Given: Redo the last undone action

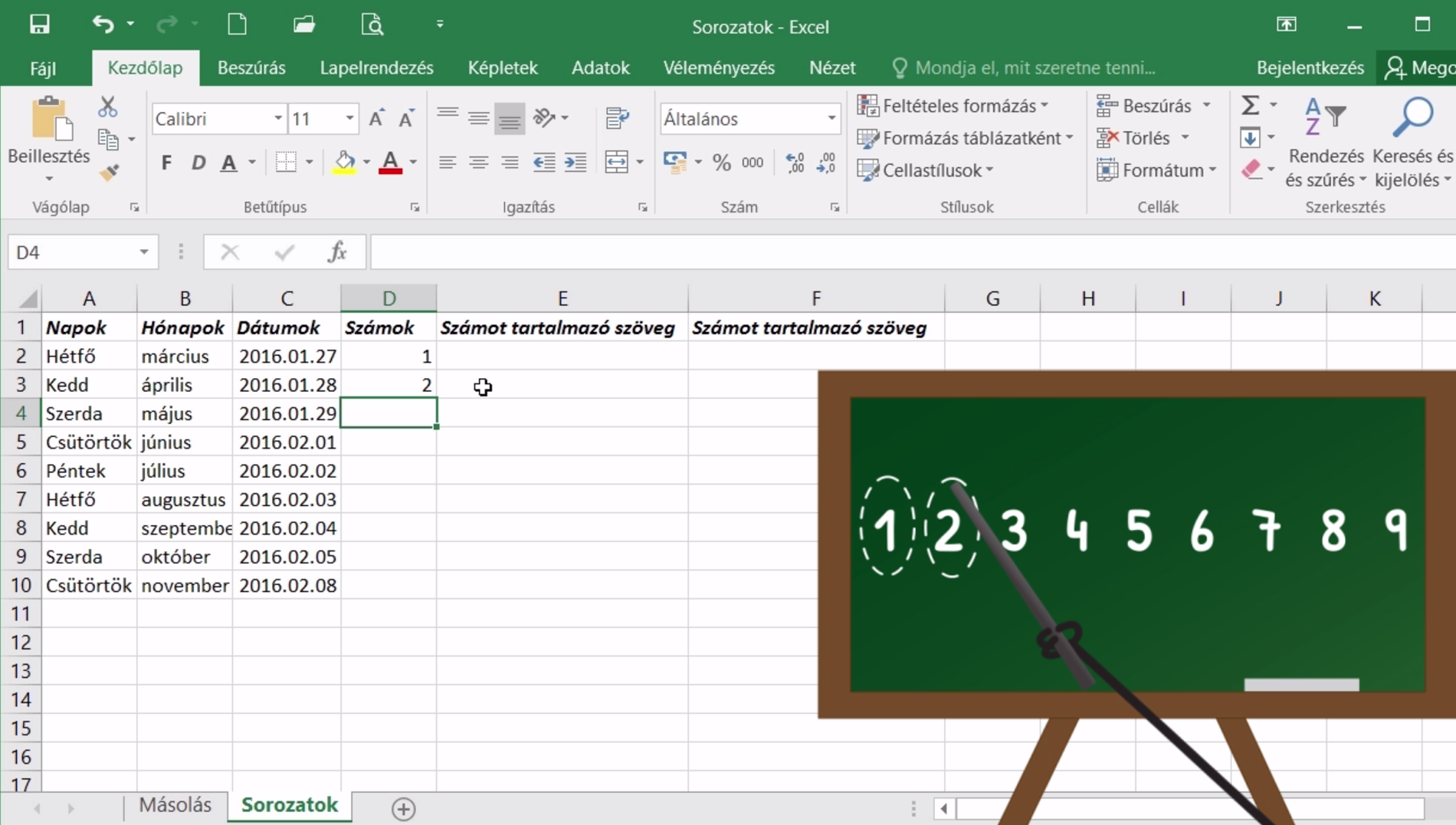Looking at the screenshot, I should point(166,25).
